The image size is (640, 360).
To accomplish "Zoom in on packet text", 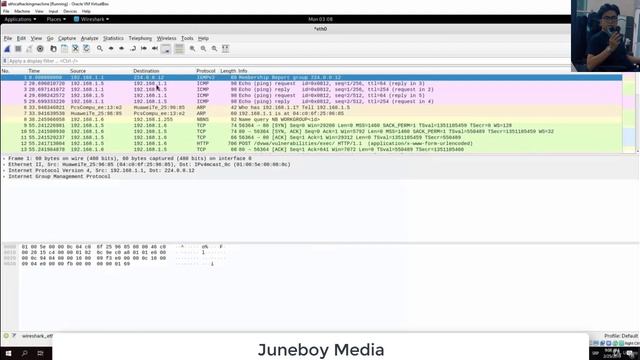I will pos(192,49).
